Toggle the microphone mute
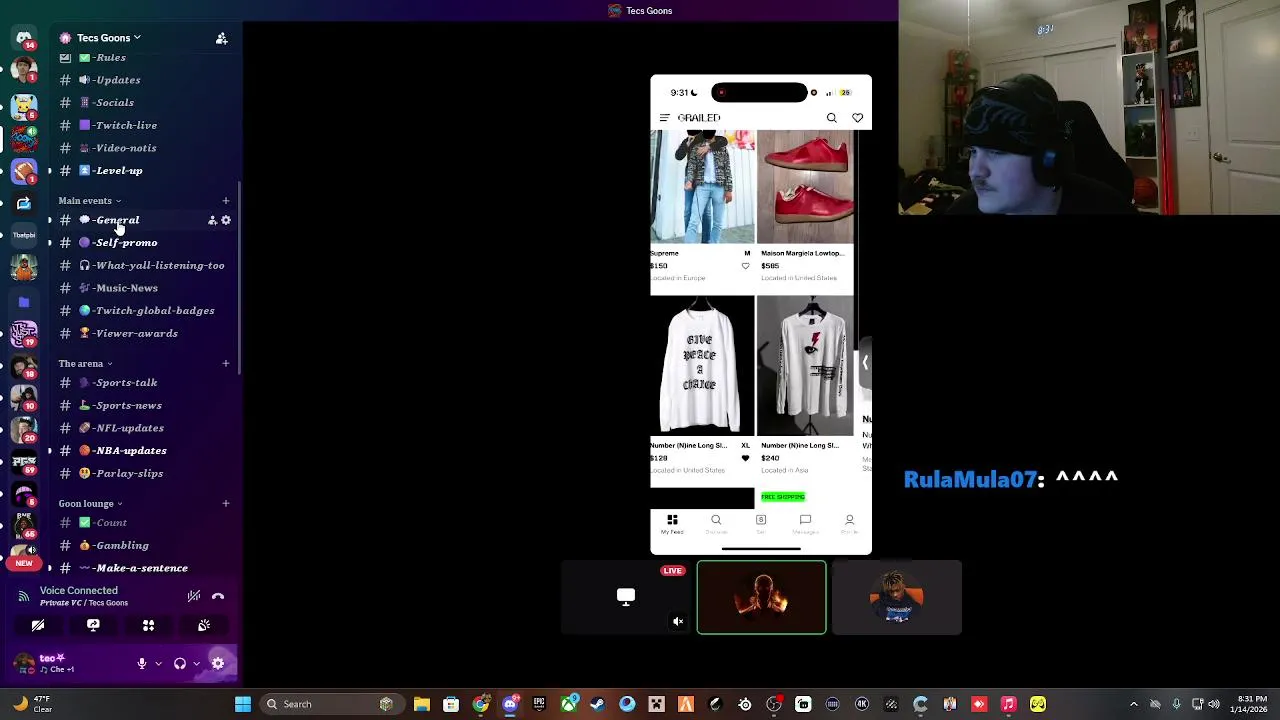This screenshot has width=1280, height=720. coord(142,663)
